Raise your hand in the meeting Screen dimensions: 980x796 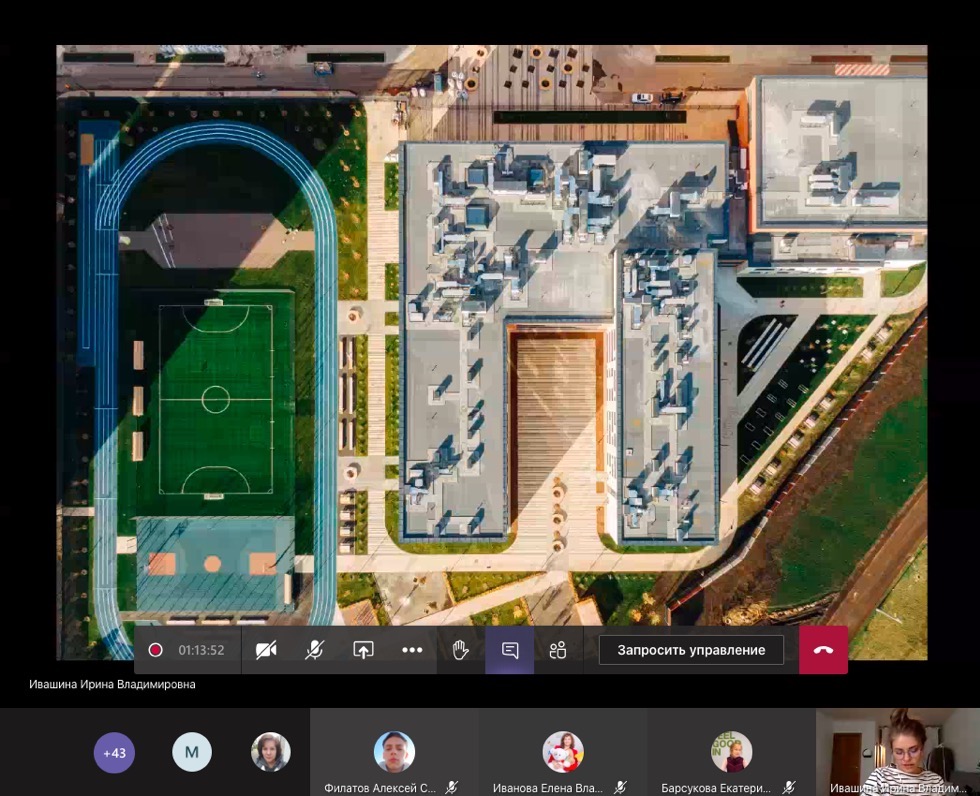coord(460,650)
